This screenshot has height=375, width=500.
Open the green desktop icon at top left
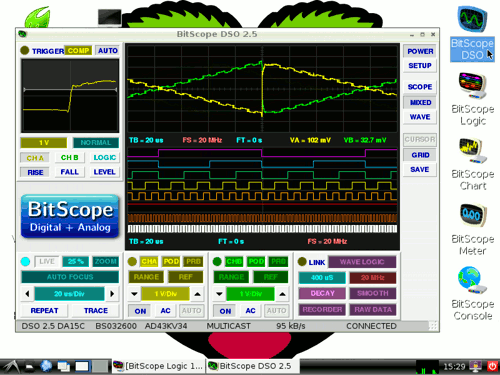[38, 17]
